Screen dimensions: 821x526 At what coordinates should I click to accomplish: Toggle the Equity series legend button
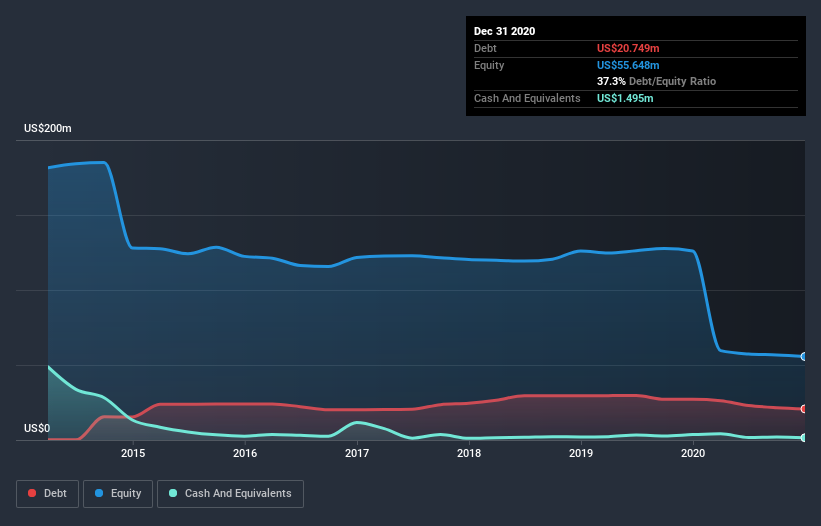pyautogui.click(x=118, y=494)
